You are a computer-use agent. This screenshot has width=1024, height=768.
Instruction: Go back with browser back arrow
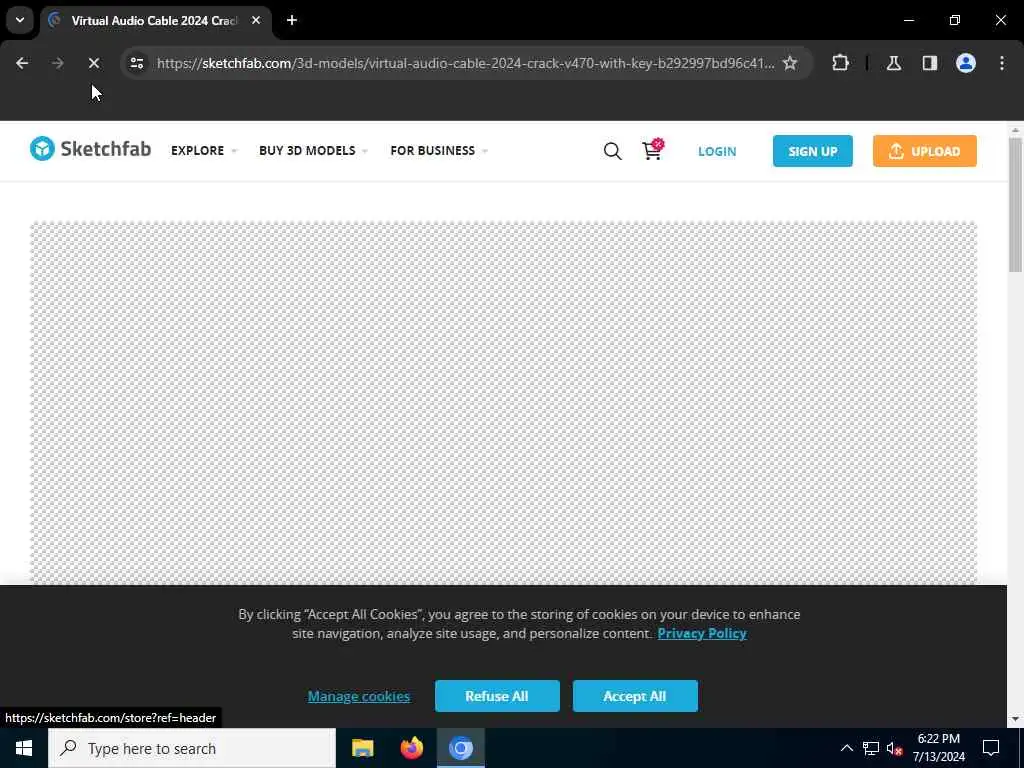tap(22, 63)
